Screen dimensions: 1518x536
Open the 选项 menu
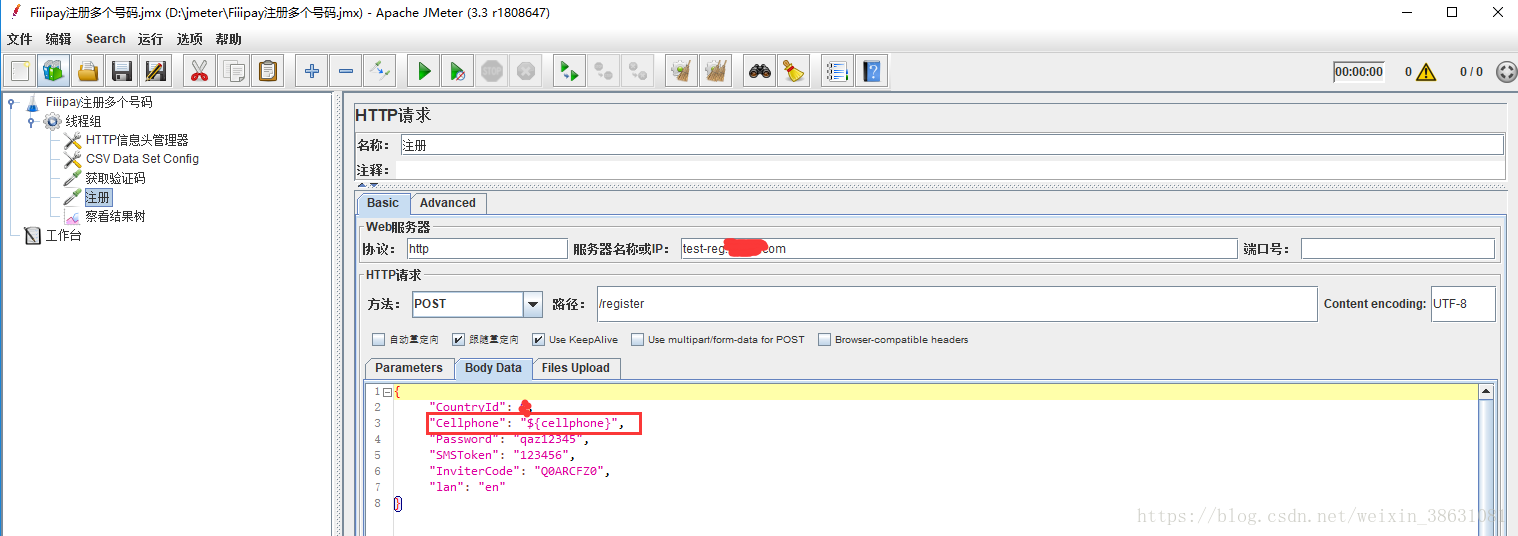[x=189, y=39]
